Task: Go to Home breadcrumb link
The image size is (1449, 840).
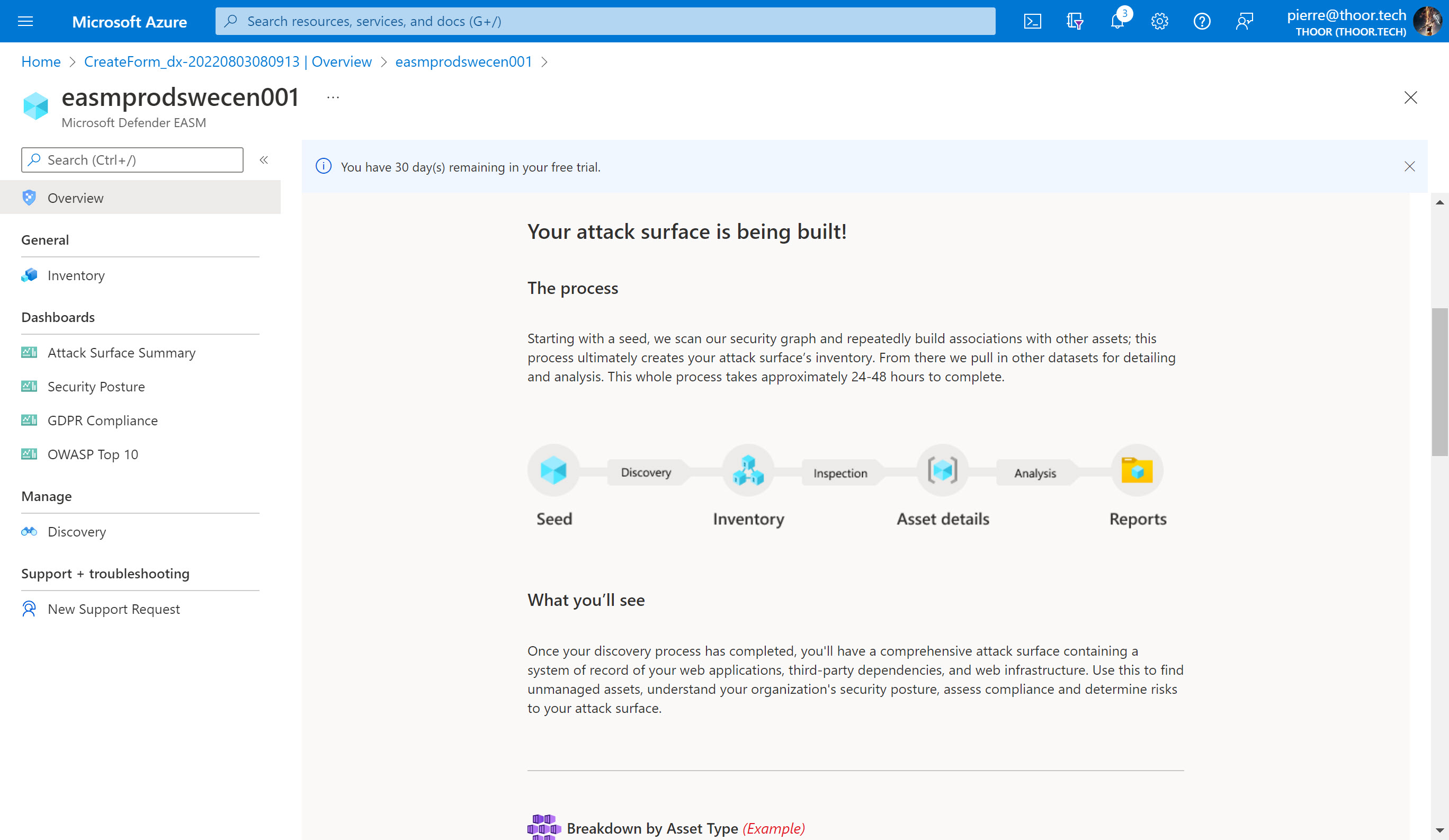Action: point(41,61)
